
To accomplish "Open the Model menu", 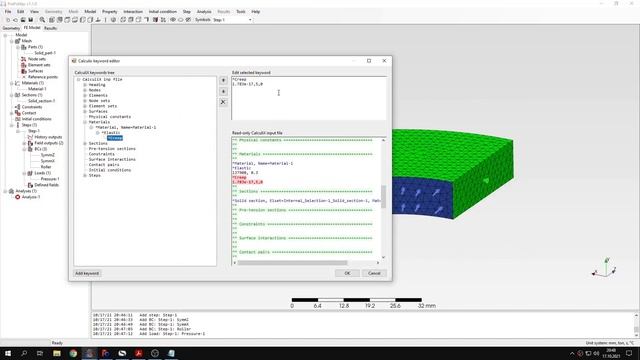I will [x=90, y=11].
